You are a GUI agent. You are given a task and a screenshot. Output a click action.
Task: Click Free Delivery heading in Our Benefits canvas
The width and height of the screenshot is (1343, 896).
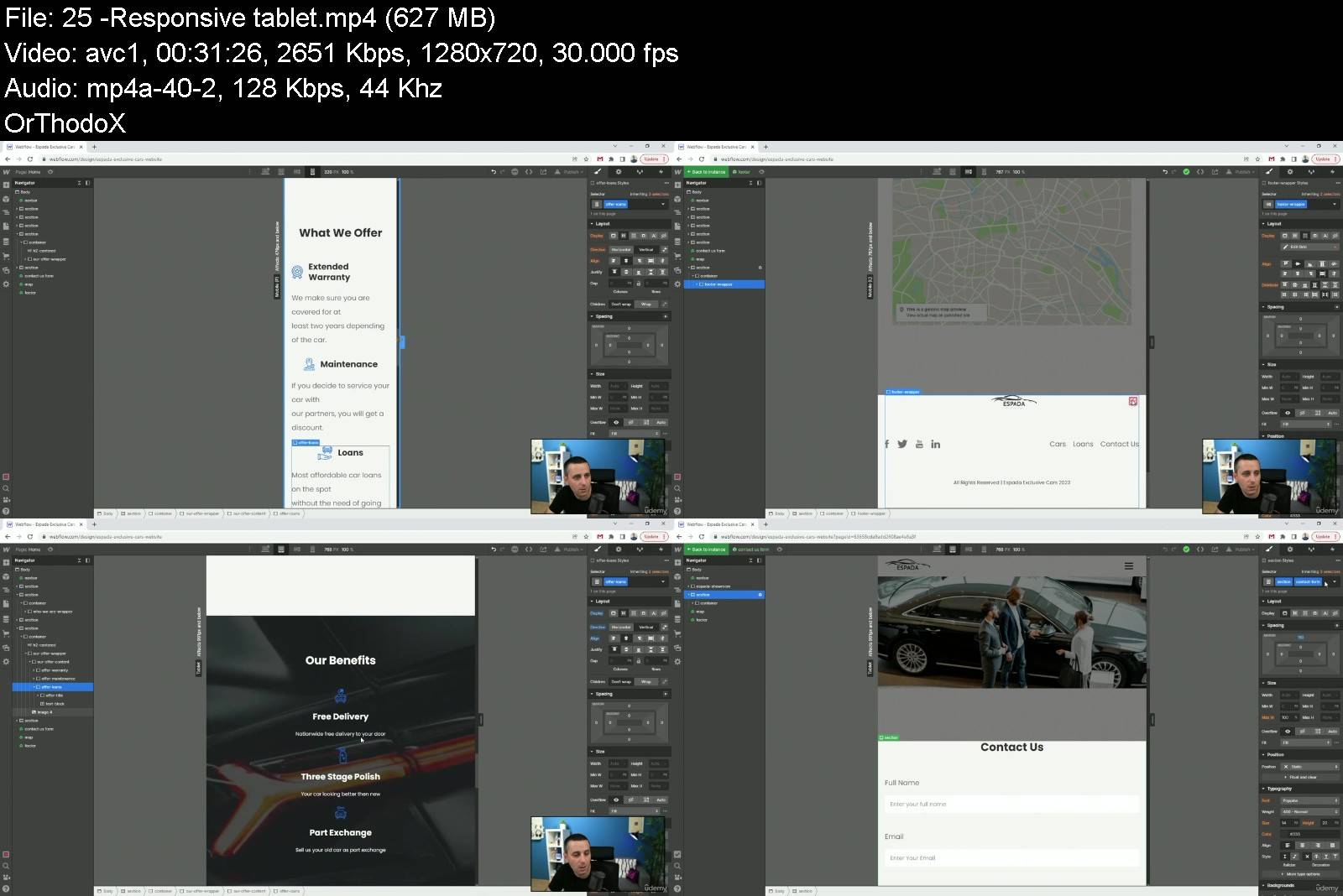[x=340, y=716]
